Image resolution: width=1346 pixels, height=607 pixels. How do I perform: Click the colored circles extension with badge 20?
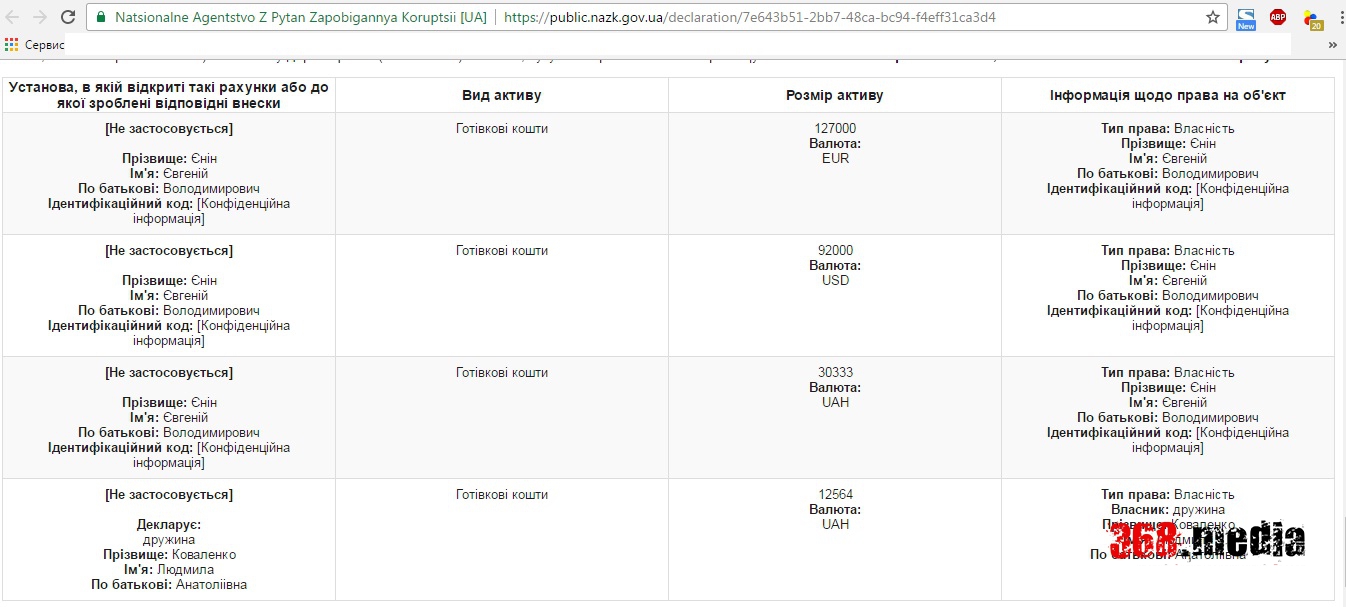[1312, 18]
